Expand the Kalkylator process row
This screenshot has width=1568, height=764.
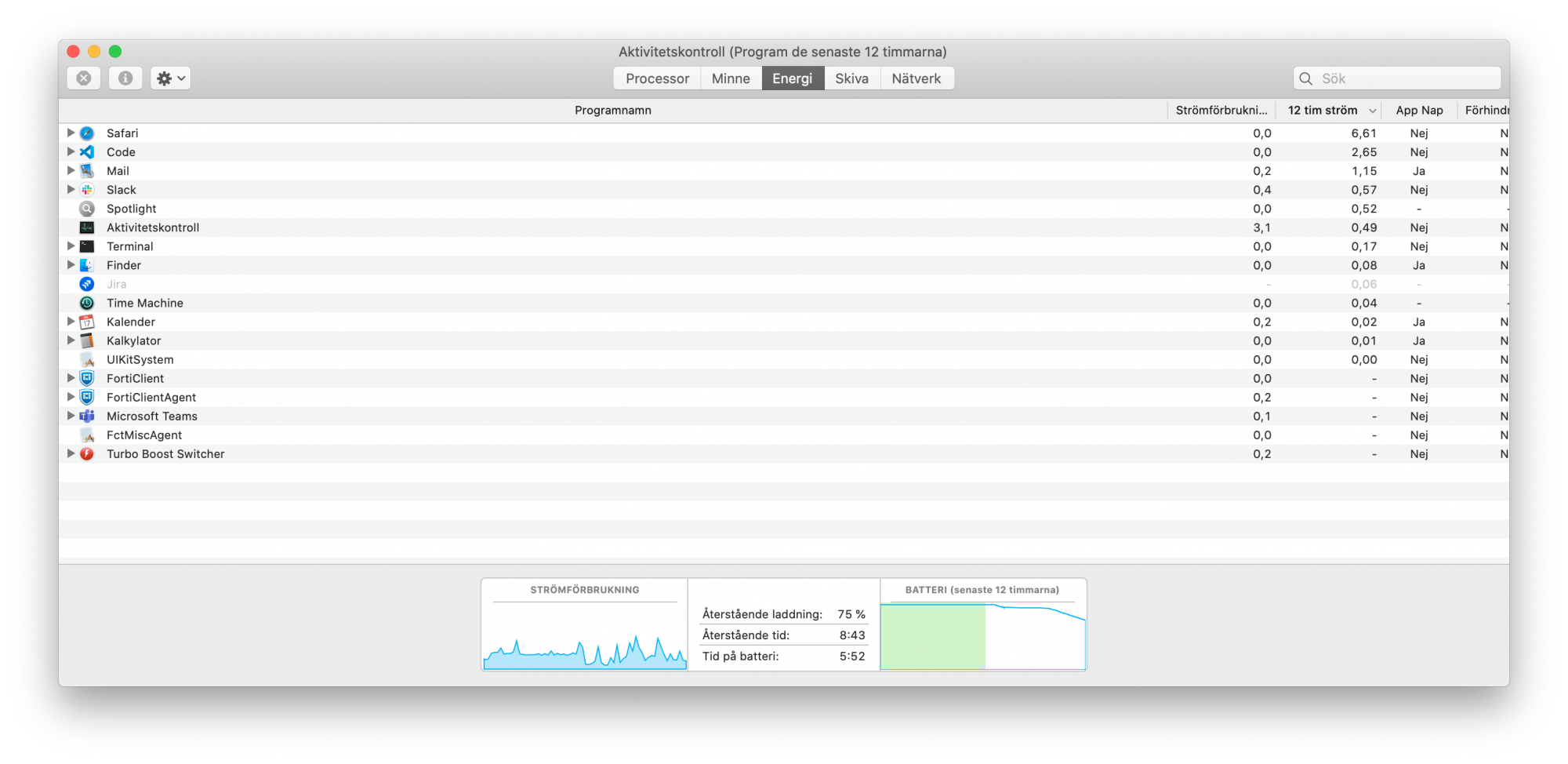pyautogui.click(x=71, y=340)
